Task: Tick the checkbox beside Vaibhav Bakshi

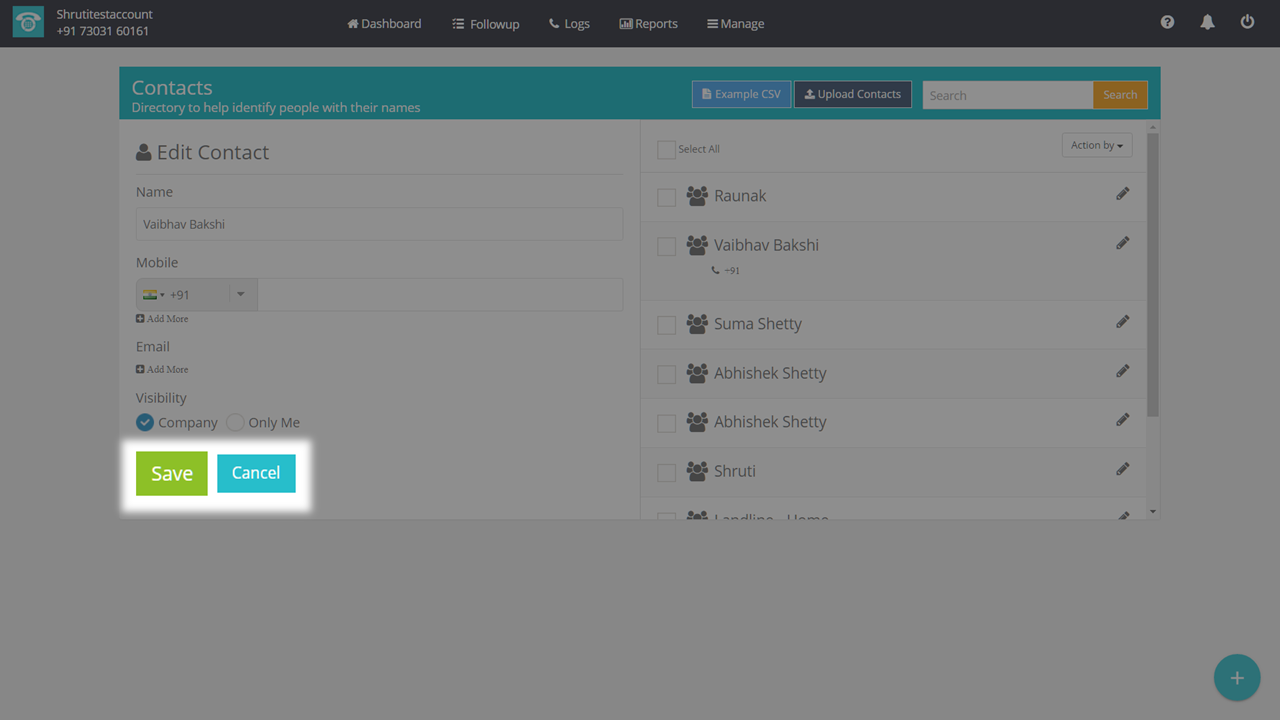Action: pos(666,247)
